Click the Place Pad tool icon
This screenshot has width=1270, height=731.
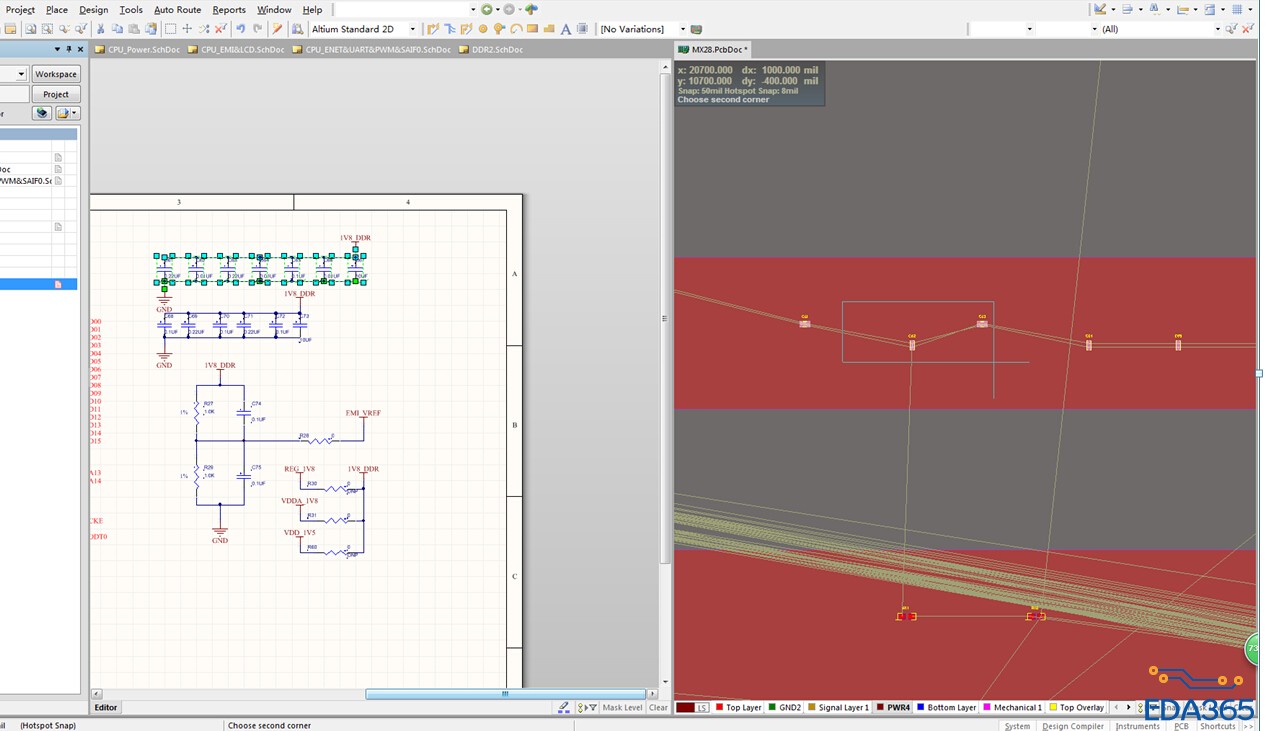coord(483,29)
